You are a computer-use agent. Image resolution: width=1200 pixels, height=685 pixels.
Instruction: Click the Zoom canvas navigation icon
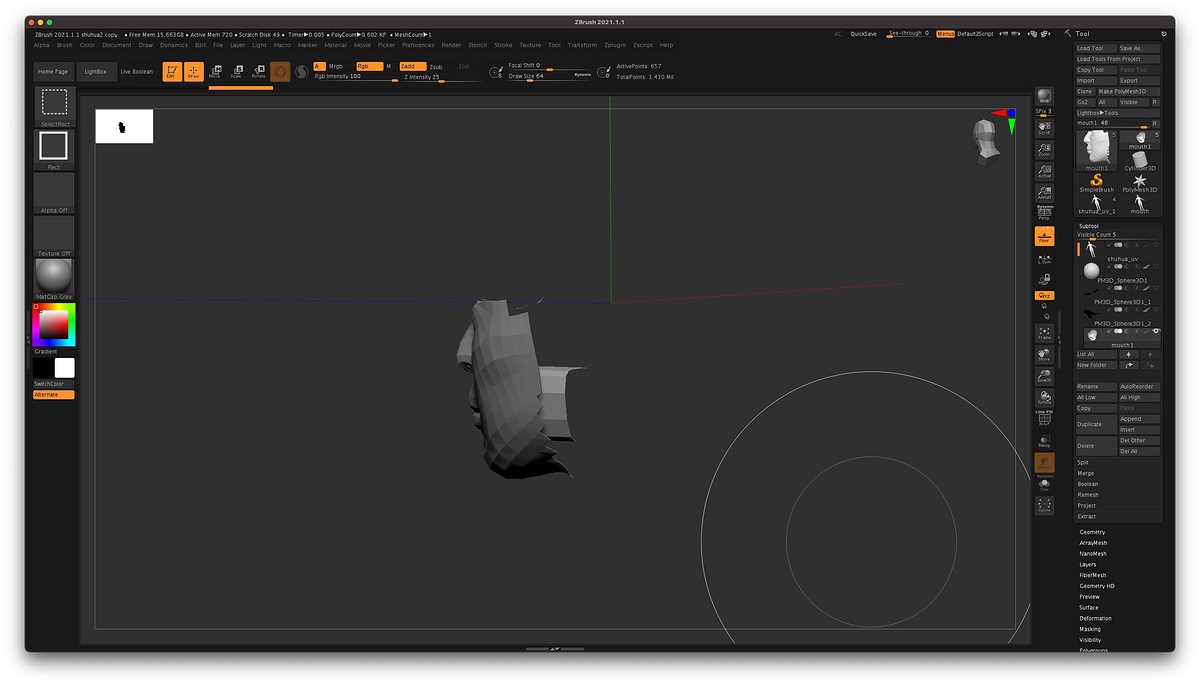[1044, 149]
